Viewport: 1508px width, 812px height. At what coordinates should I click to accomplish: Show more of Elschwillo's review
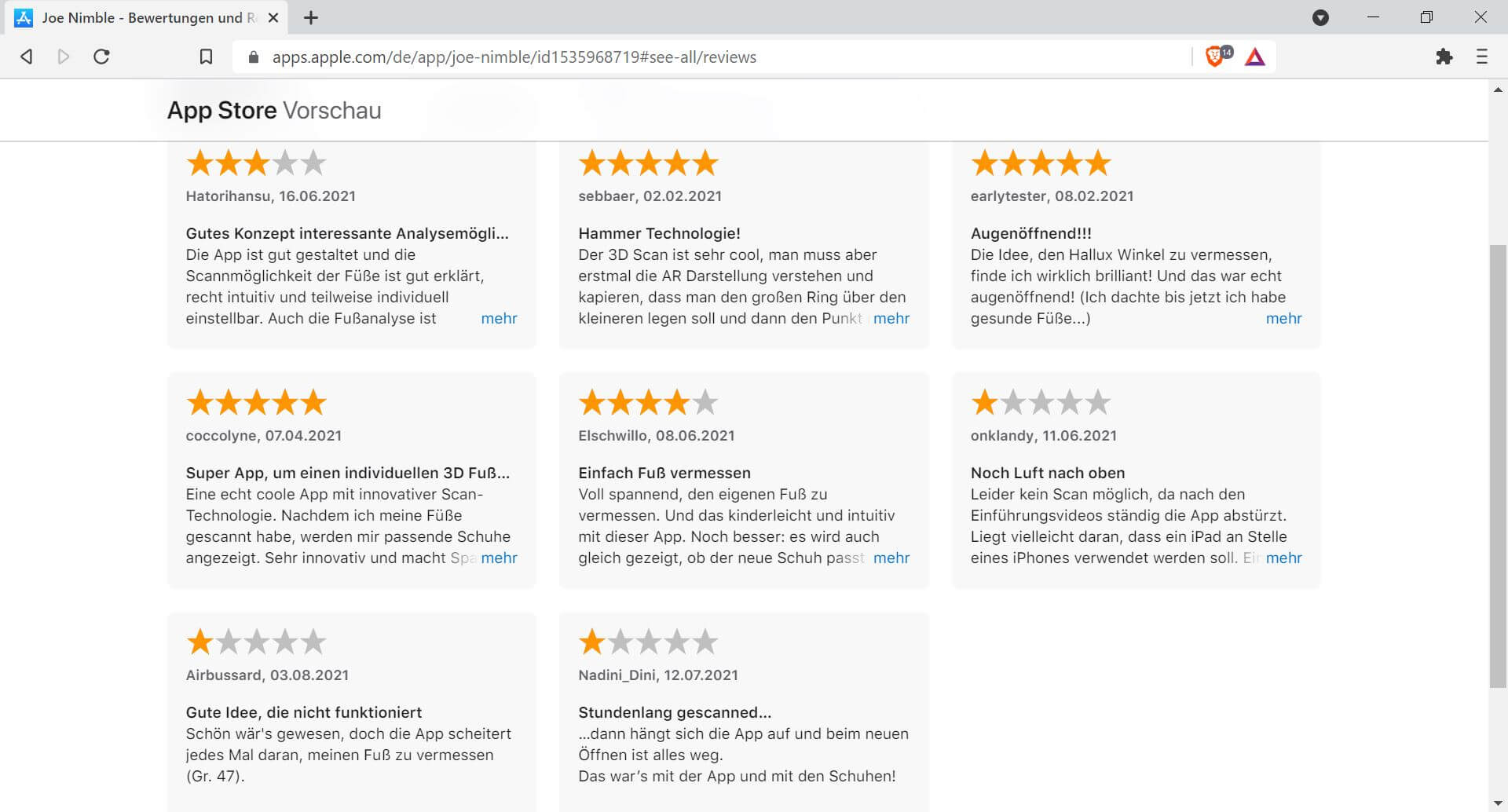coord(891,558)
